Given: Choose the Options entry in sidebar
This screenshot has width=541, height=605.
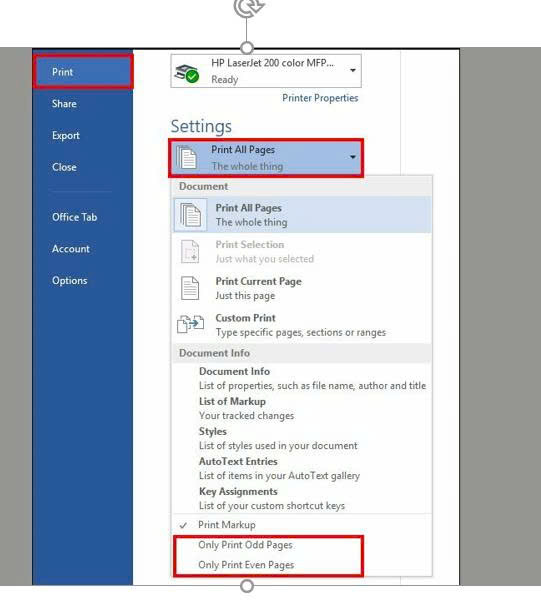Looking at the screenshot, I should (x=70, y=281).
